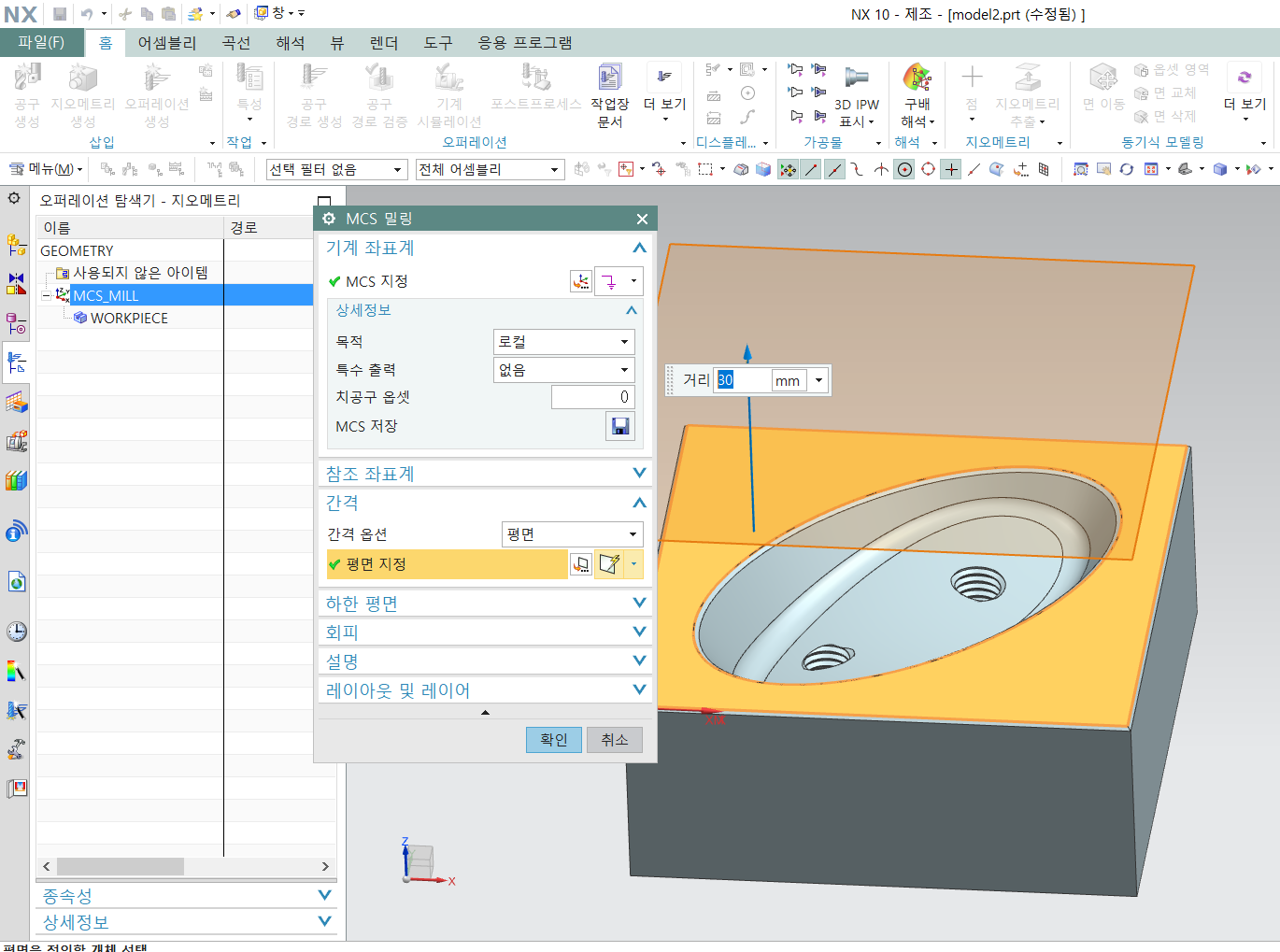Image resolution: width=1280 pixels, height=952 pixels.
Task: Open the 선택 필터 없음 selection filter dropdown
Action: (x=336, y=169)
